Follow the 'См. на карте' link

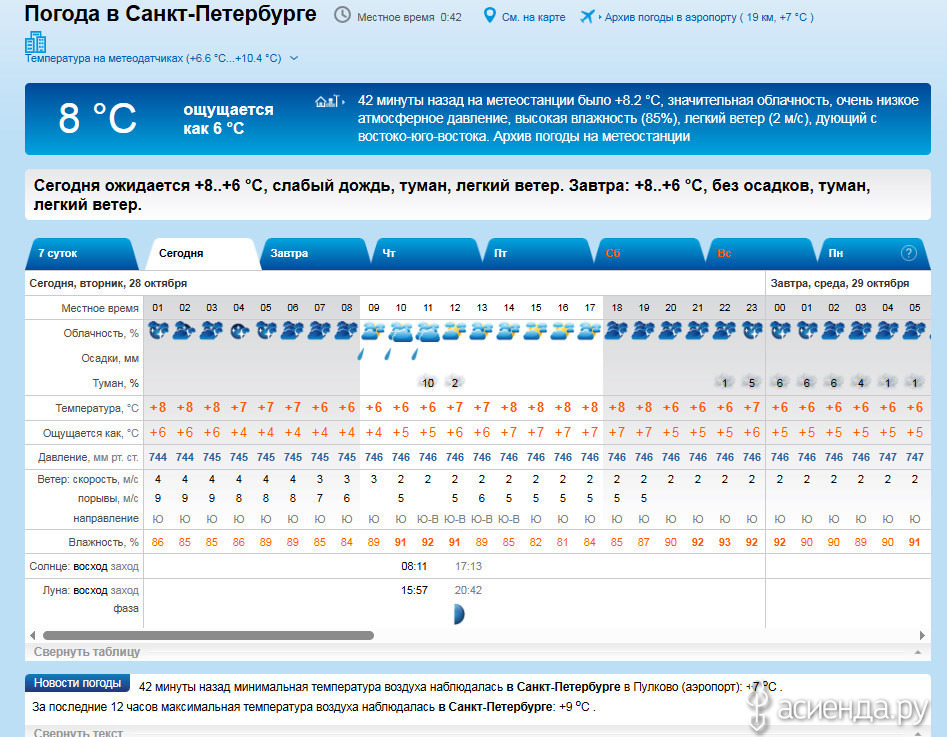pyautogui.click(x=533, y=17)
